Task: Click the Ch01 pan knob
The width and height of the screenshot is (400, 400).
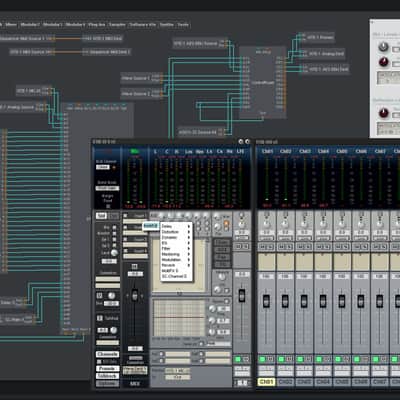Action: [266, 223]
